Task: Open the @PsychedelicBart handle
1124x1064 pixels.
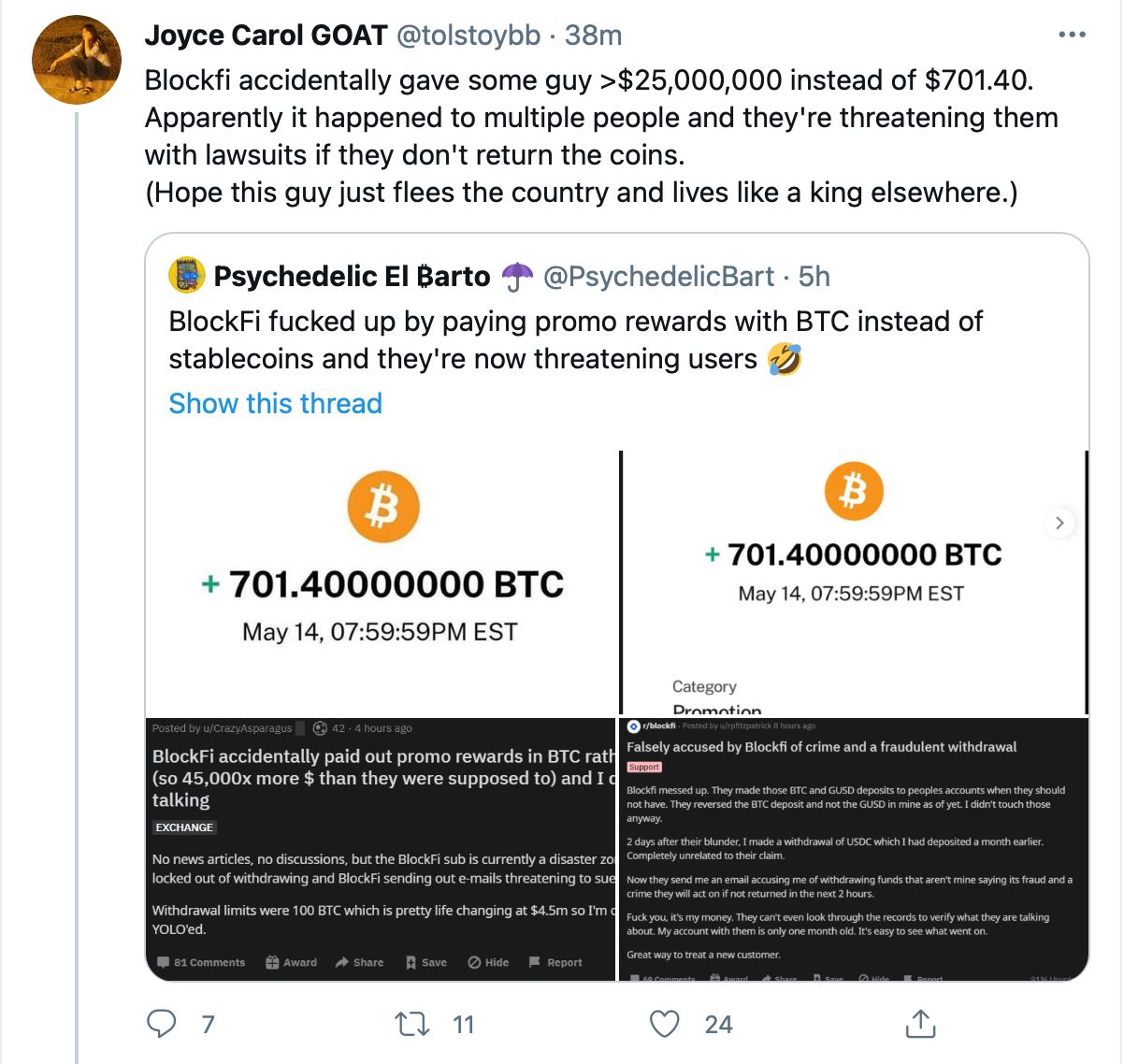Action: point(658,276)
